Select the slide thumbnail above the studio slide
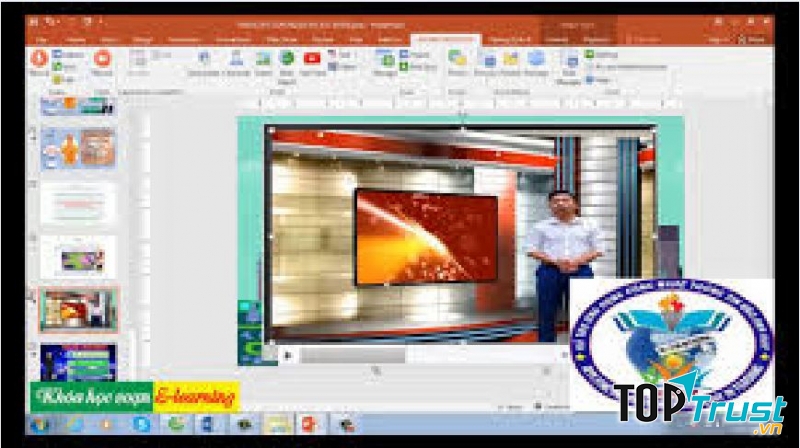 pos(79,257)
